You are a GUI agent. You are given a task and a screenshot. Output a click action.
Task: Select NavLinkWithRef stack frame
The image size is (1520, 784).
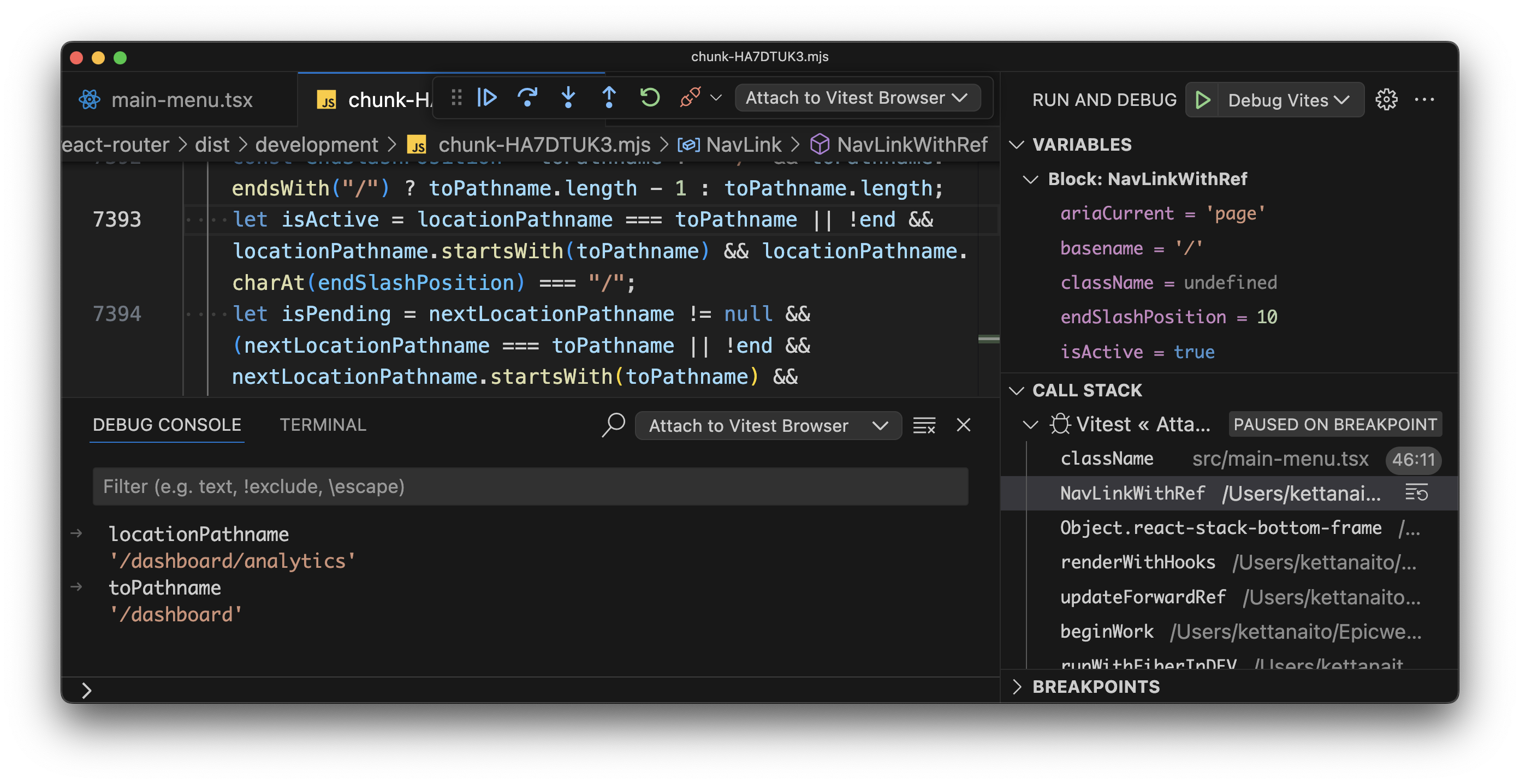pyautogui.click(x=1230, y=493)
